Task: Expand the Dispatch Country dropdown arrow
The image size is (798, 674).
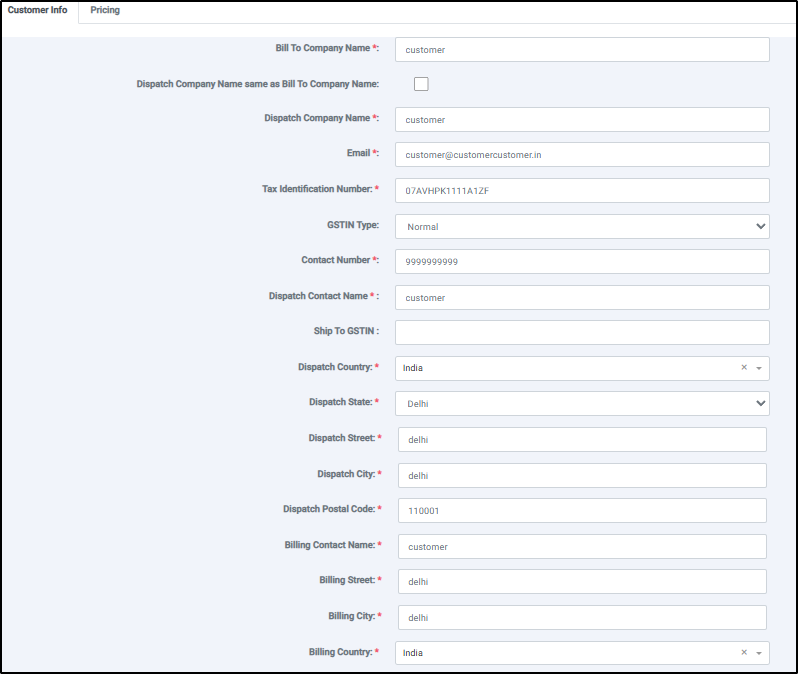Action: click(759, 368)
